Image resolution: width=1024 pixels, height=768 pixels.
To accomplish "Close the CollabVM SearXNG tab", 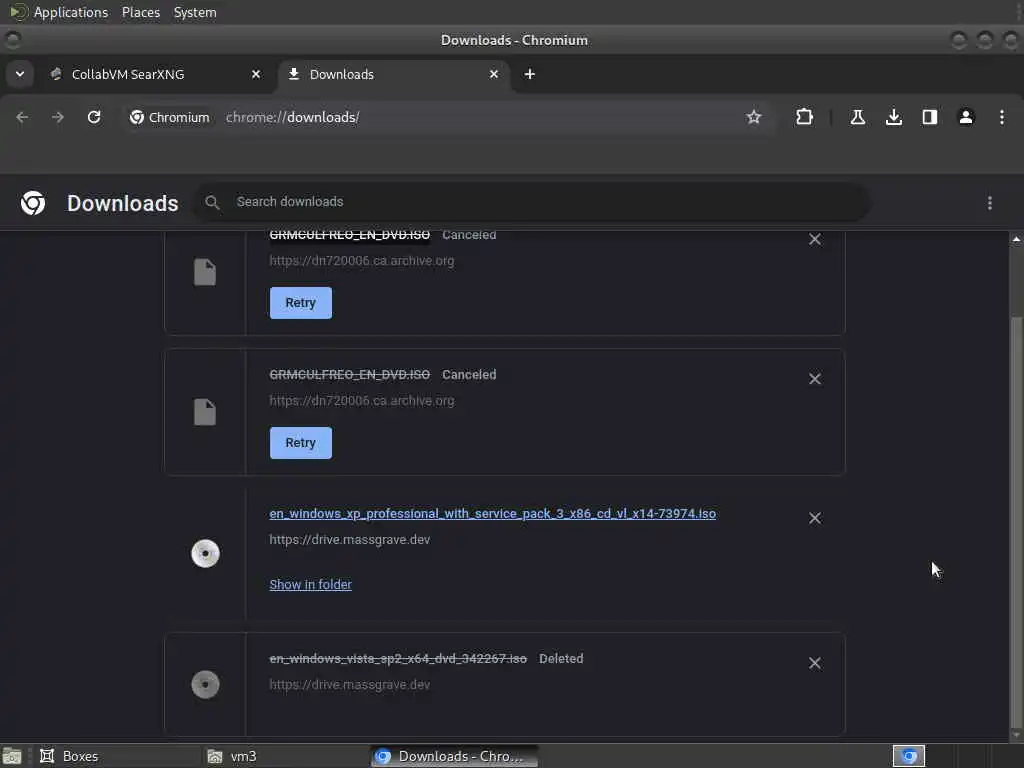I will [x=256, y=74].
